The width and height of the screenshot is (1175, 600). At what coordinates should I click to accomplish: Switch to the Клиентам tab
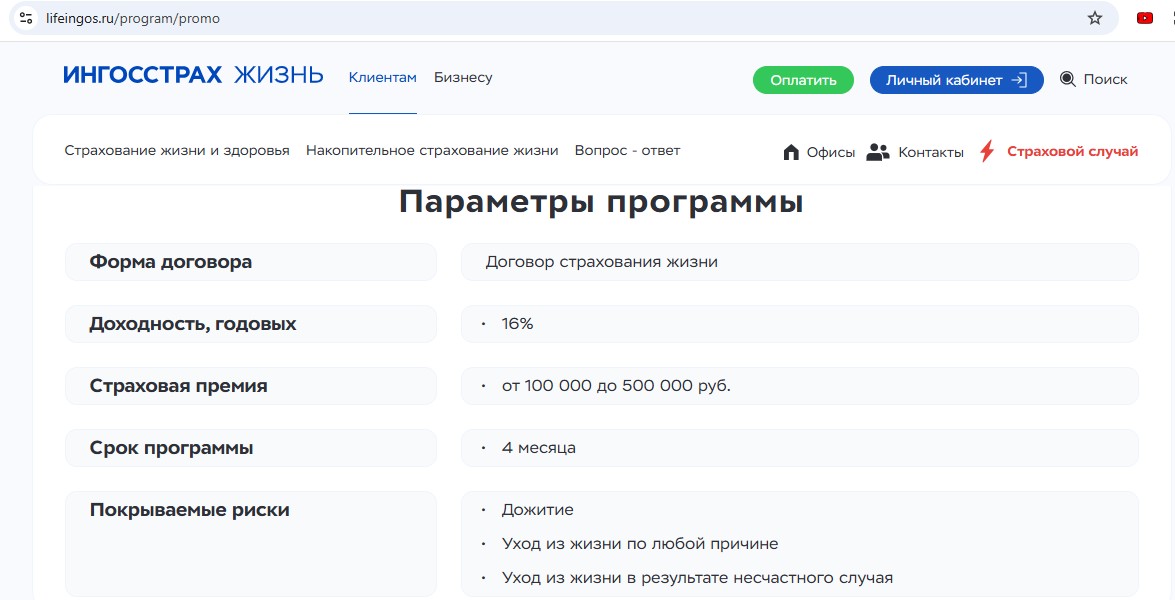pyautogui.click(x=382, y=78)
